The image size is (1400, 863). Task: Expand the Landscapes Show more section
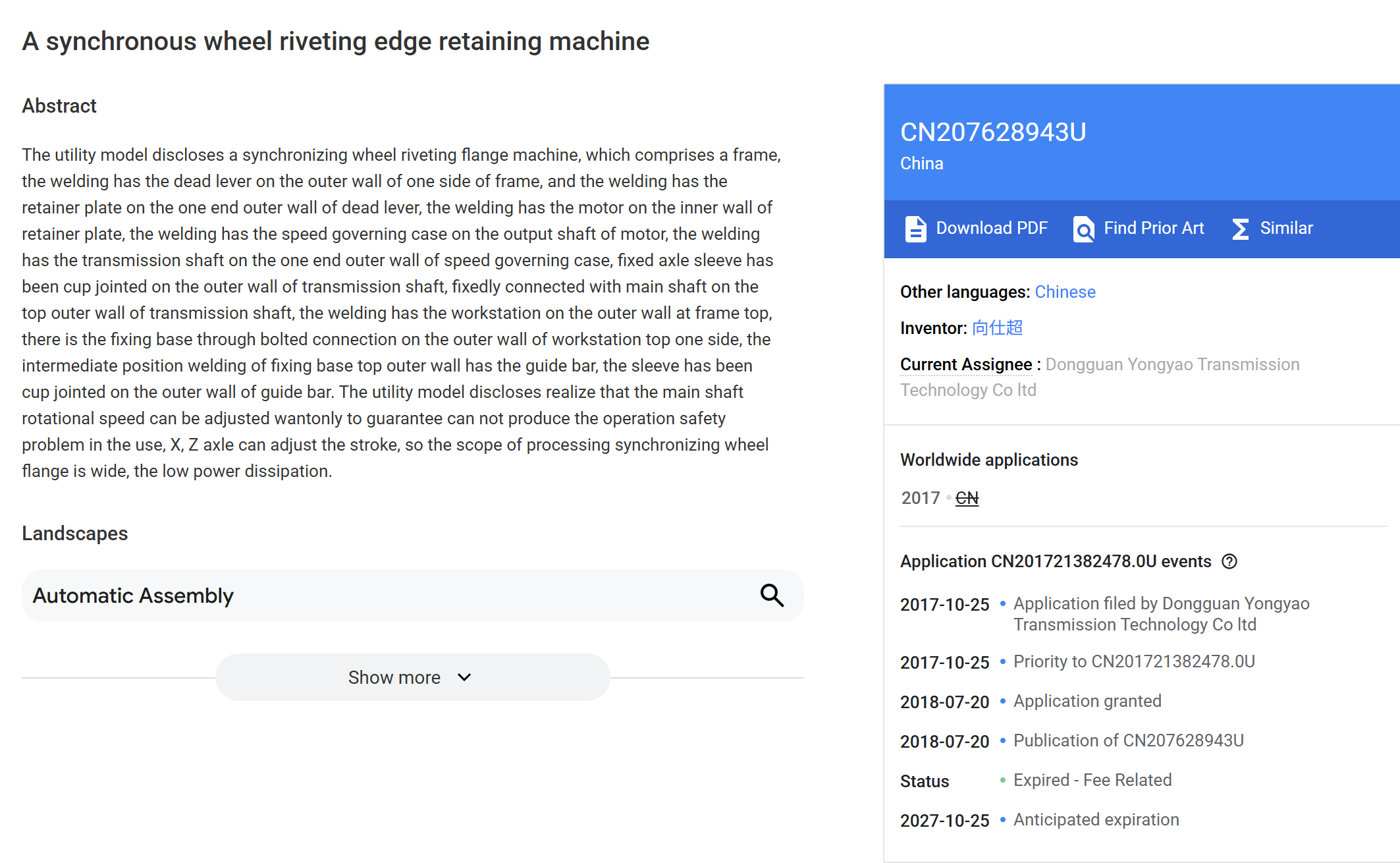tap(412, 677)
